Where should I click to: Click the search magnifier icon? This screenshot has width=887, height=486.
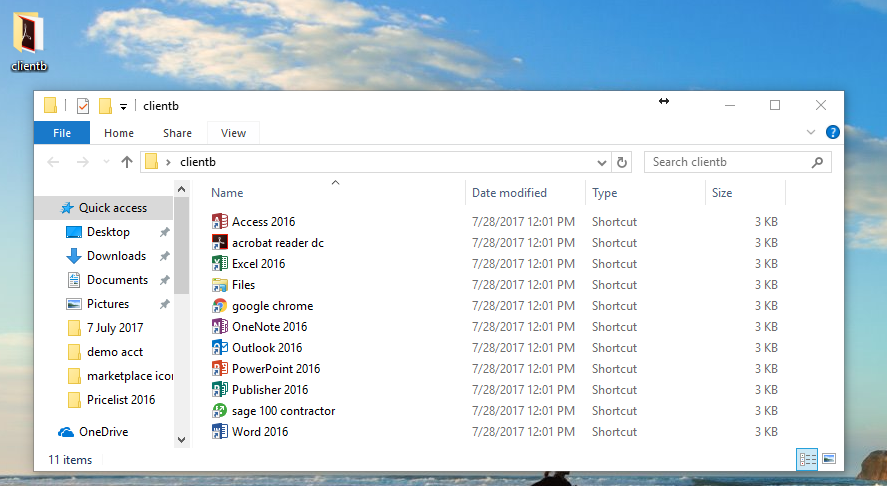click(817, 162)
